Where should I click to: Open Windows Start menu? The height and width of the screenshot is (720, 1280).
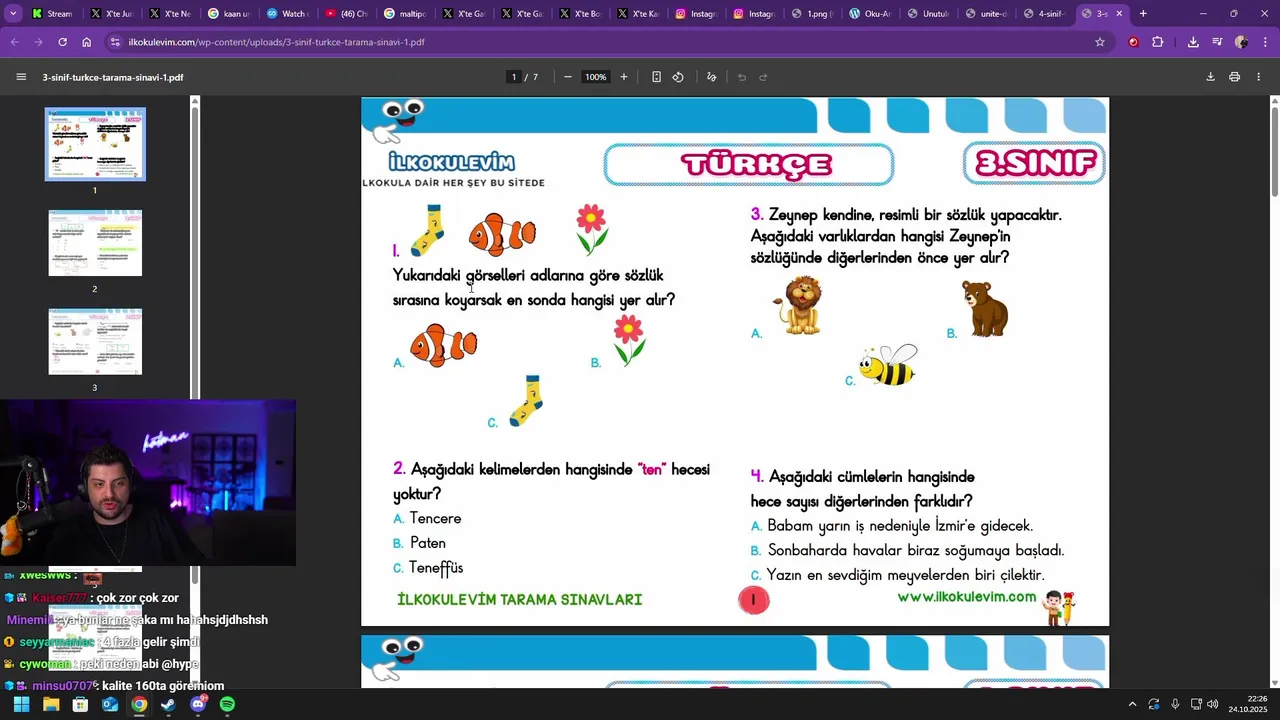coord(21,704)
